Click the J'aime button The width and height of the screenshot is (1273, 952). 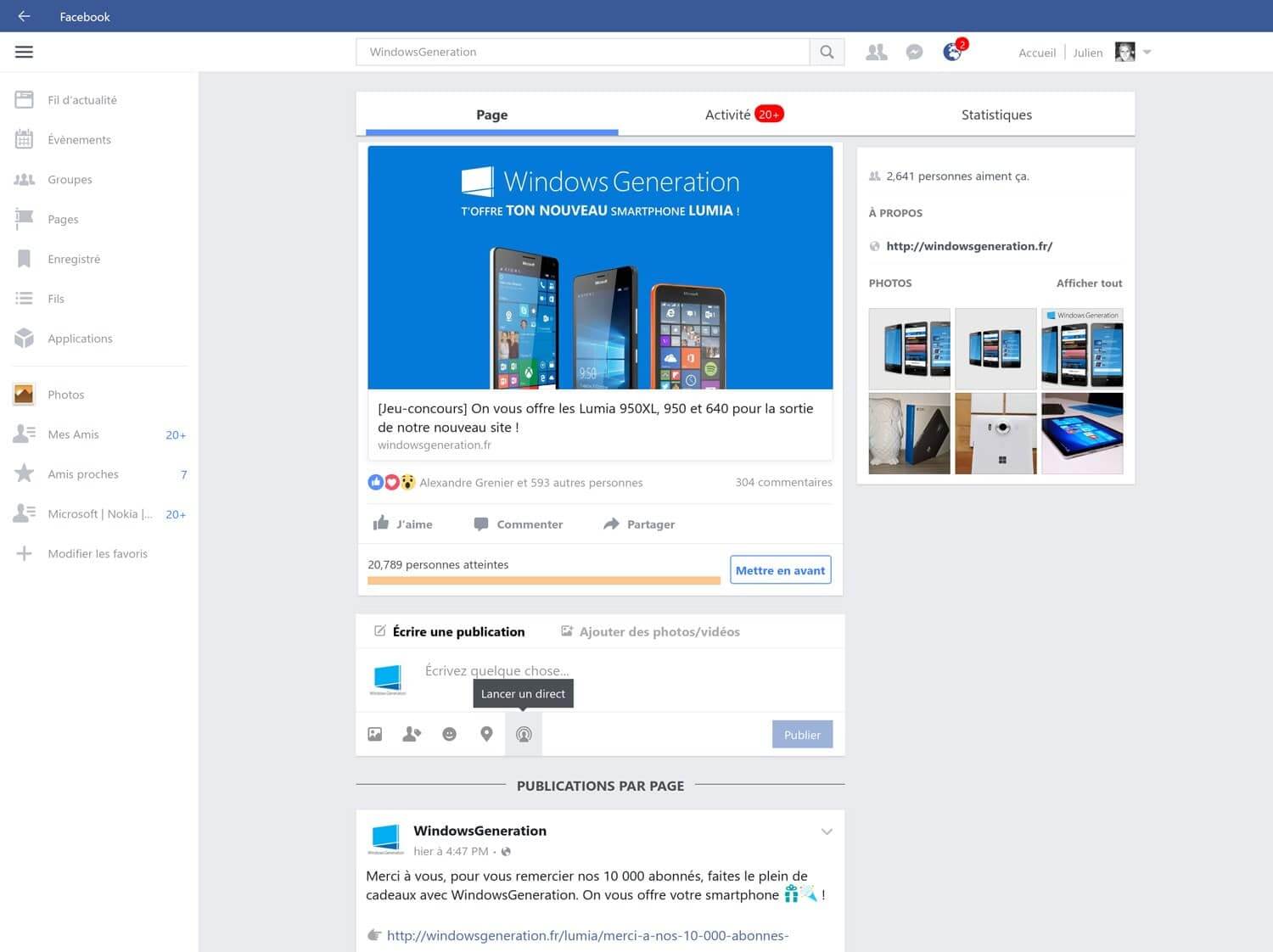tap(403, 524)
